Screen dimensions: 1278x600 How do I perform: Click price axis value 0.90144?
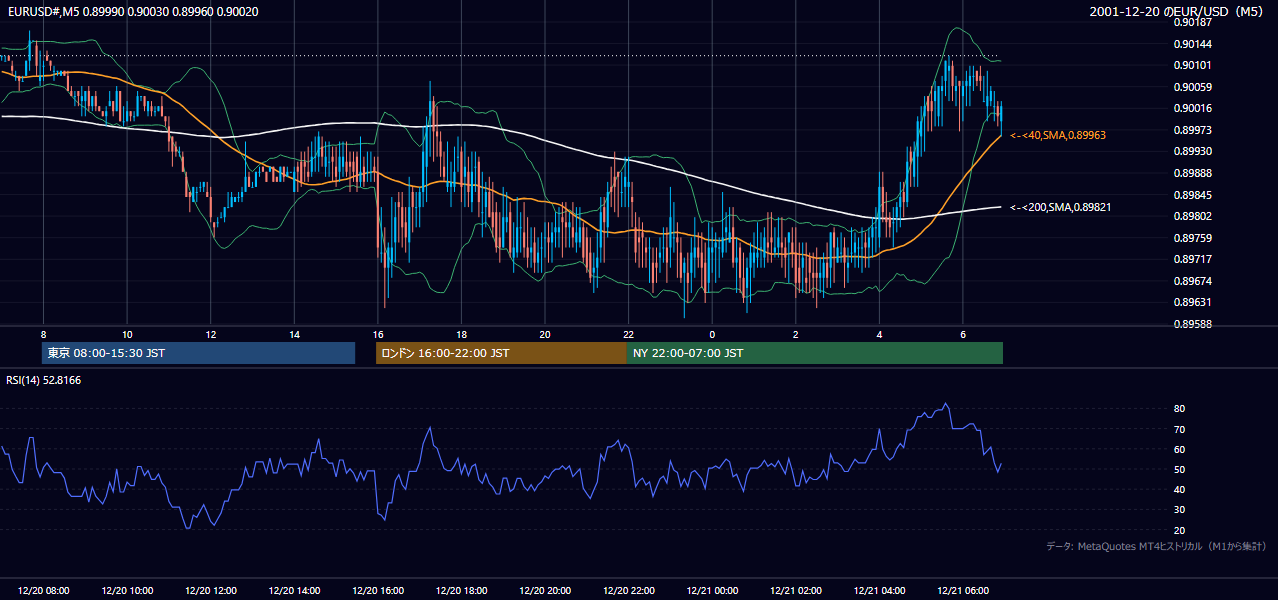click(1192, 44)
